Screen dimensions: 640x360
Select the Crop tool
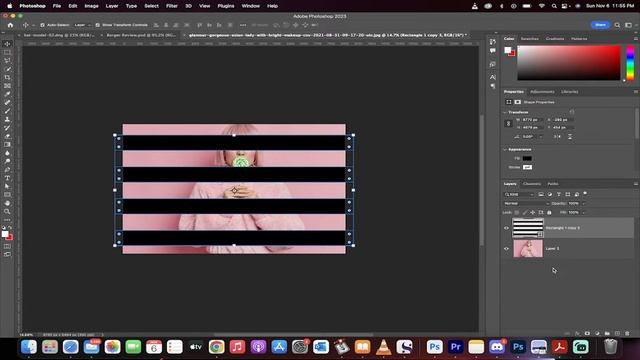7,77
